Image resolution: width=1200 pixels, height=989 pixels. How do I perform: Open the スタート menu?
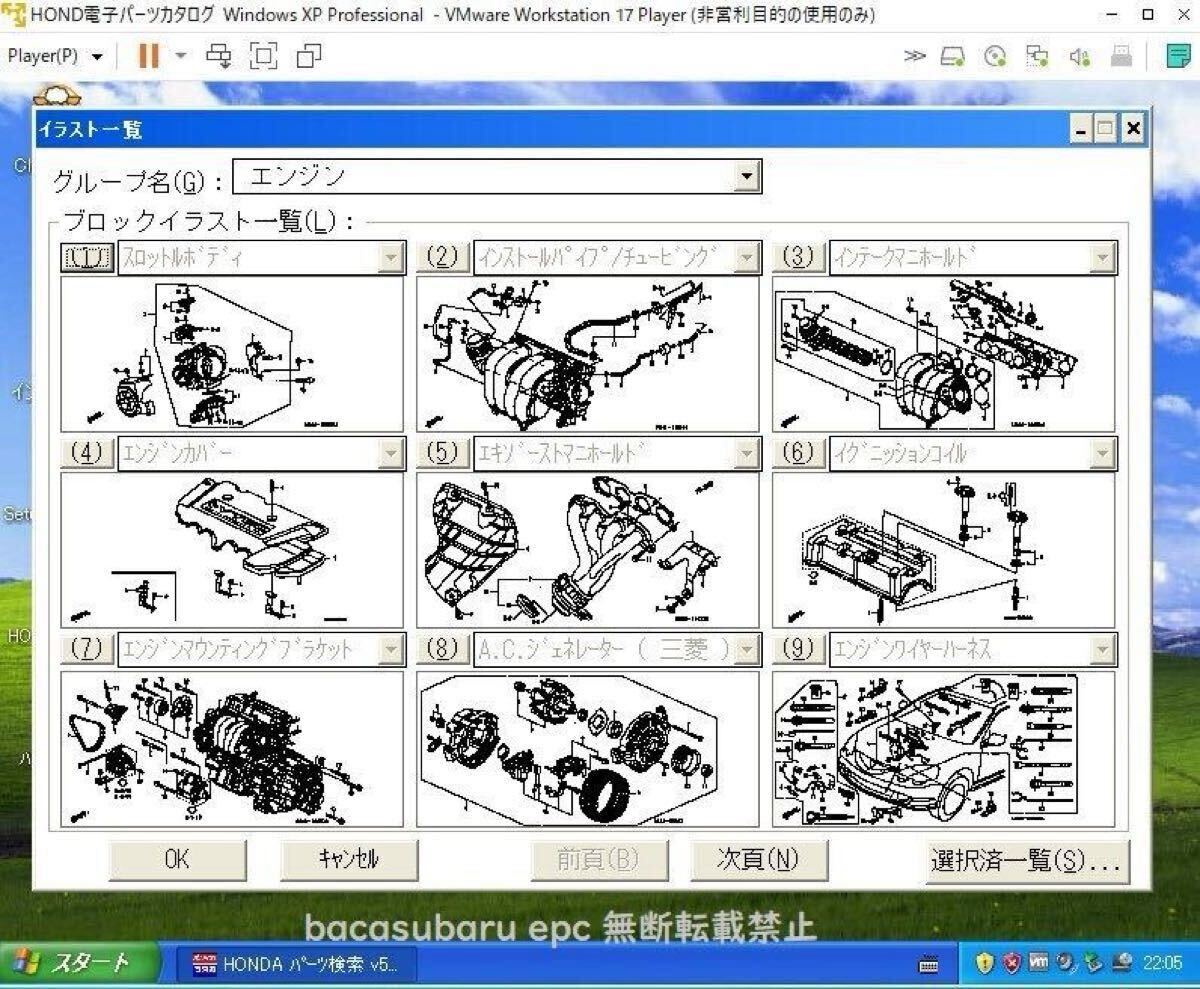tap(80, 964)
